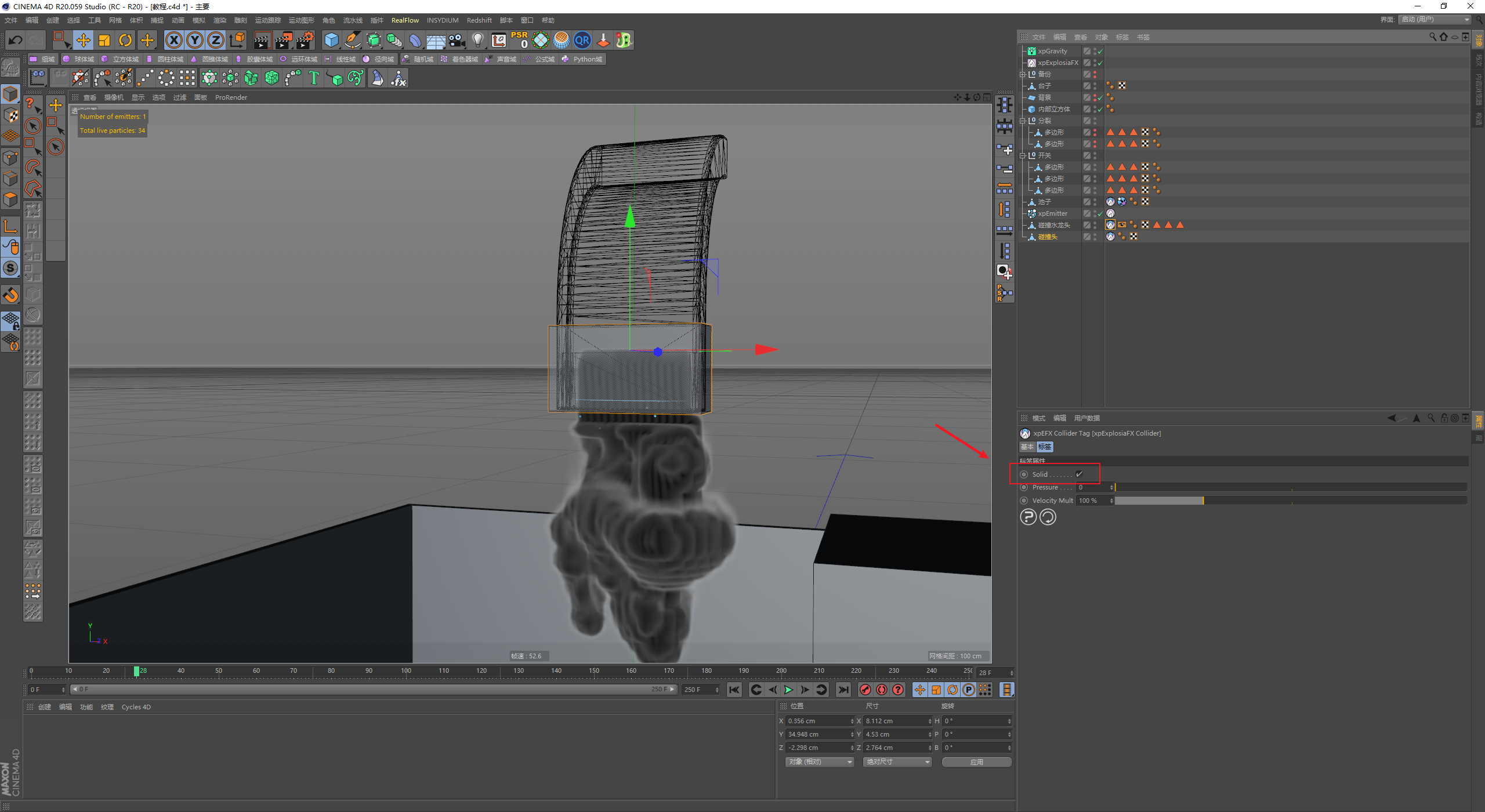Add a Cube primitive object
The width and height of the screenshot is (1485, 812).
coord(331,40)
